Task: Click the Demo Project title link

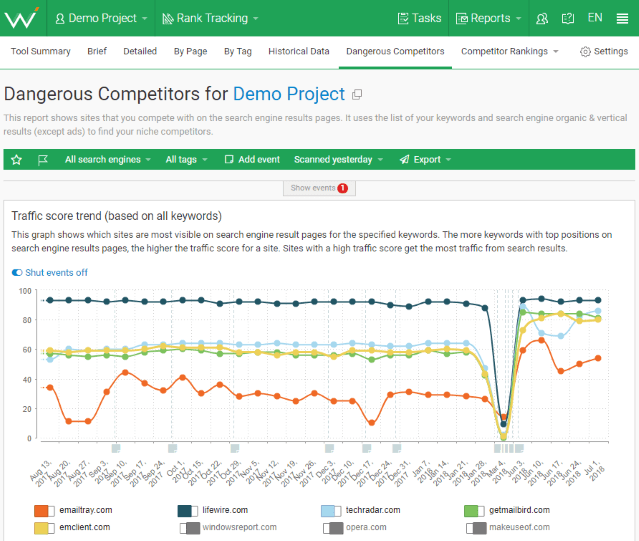Action: click(x=289, y=94)
